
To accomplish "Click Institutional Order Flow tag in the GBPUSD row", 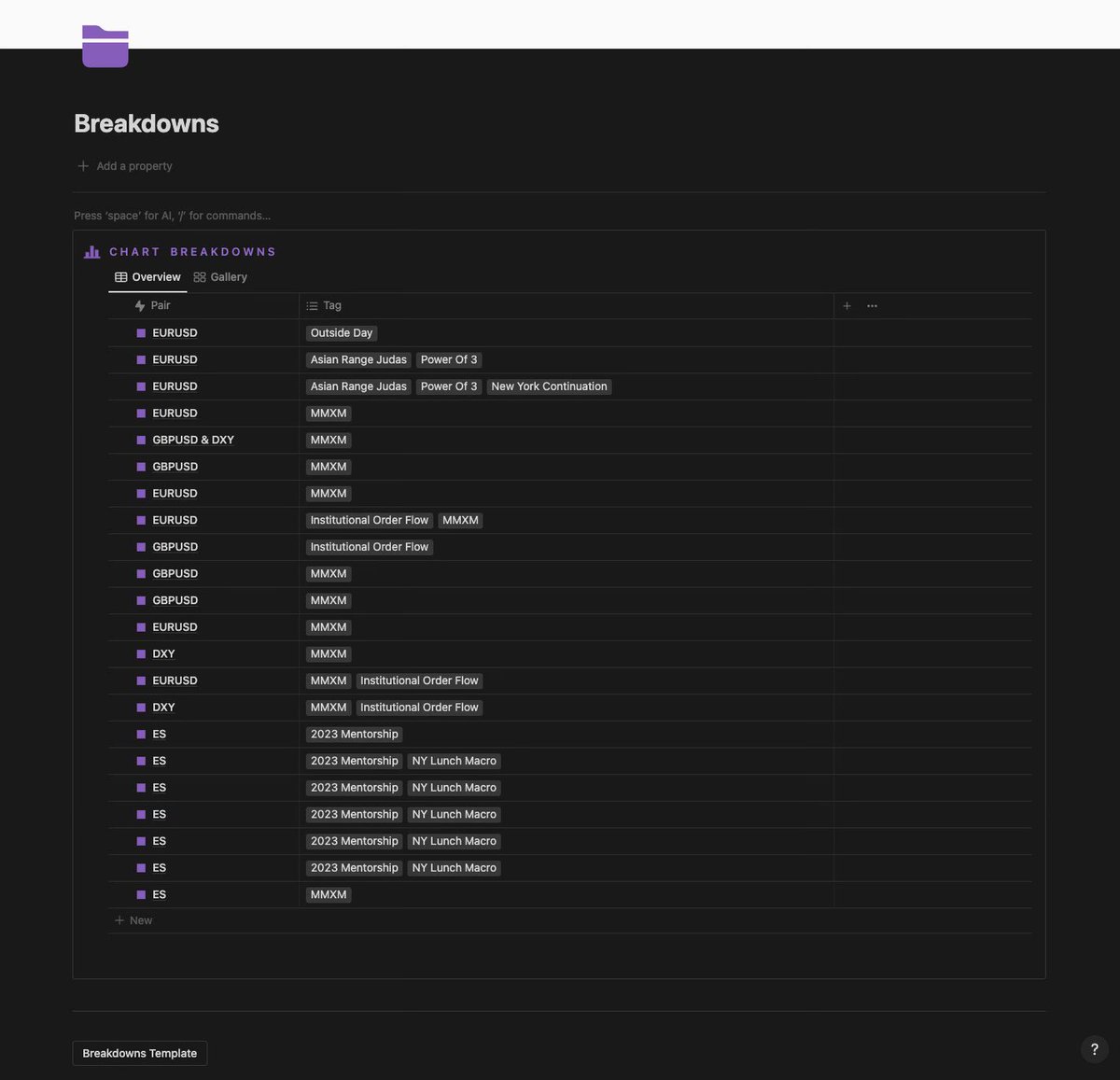I will click(x=370, y=547).
